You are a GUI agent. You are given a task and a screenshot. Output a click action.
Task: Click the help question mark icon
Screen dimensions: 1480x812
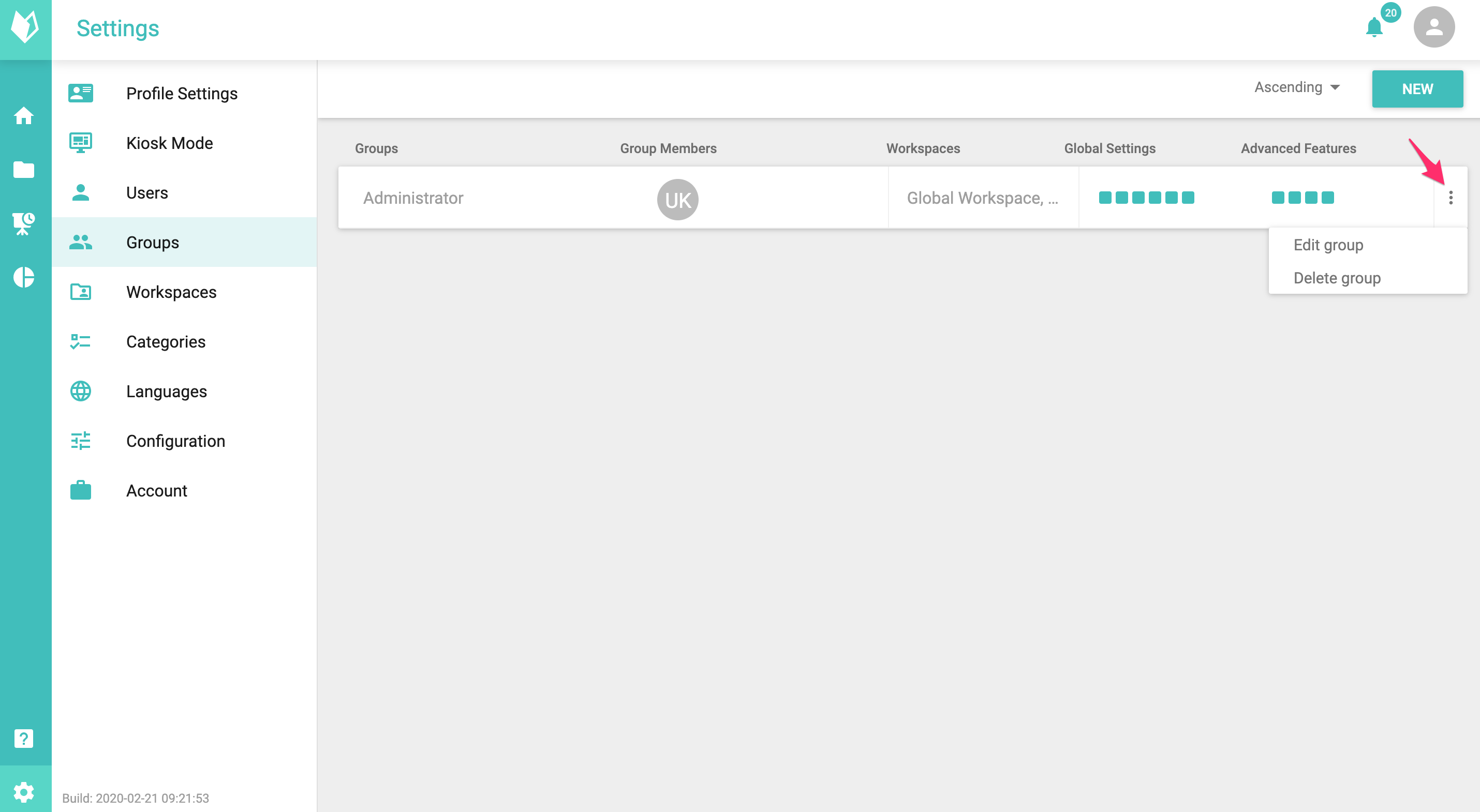point(24,739)
